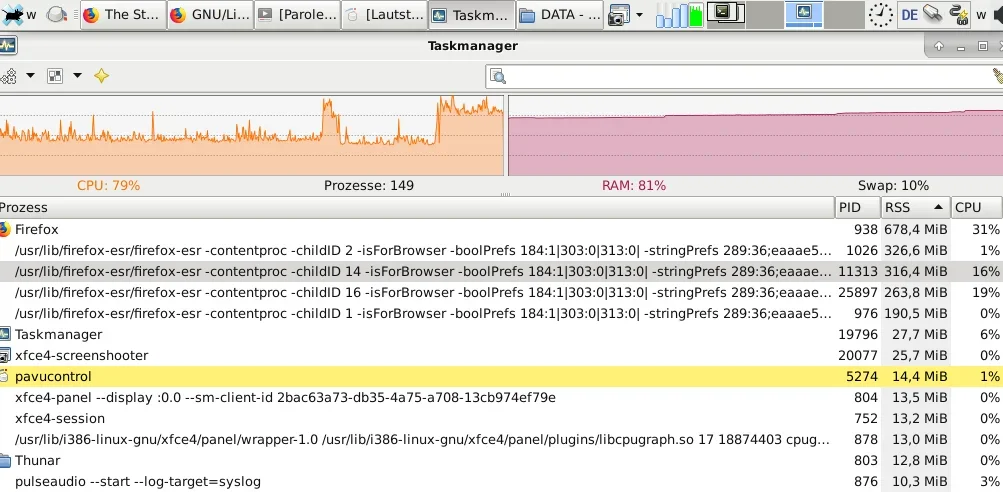Clear the filter with broom icon

click(x=998, y=77)
